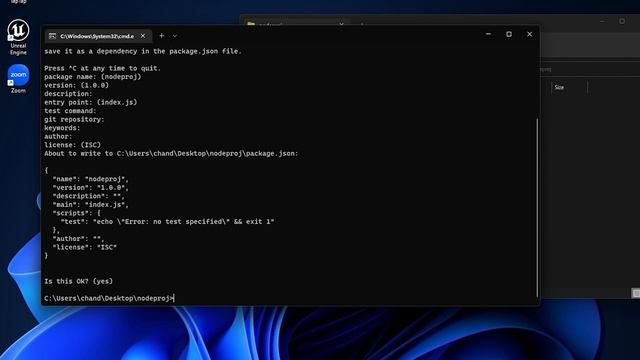Close the terminal window
Image resolution: width=640 pixels, height=360 pixels.
529,34
